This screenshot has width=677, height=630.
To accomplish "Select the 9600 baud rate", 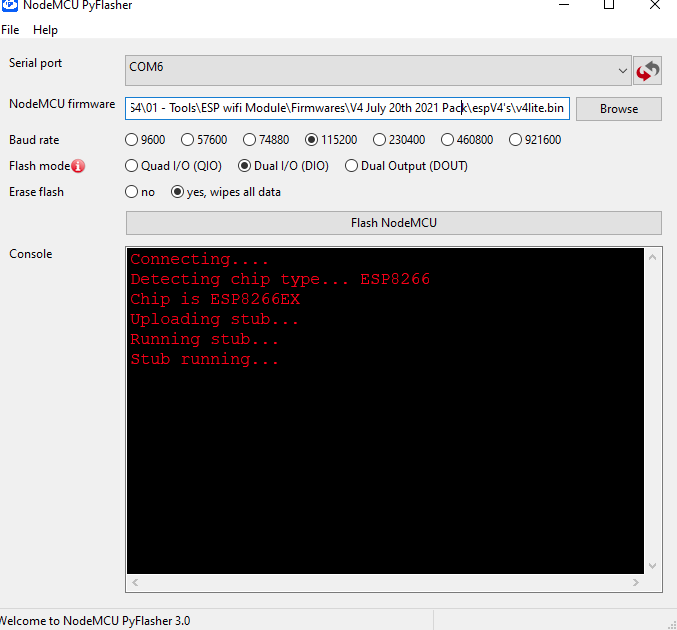I will 146,140.
